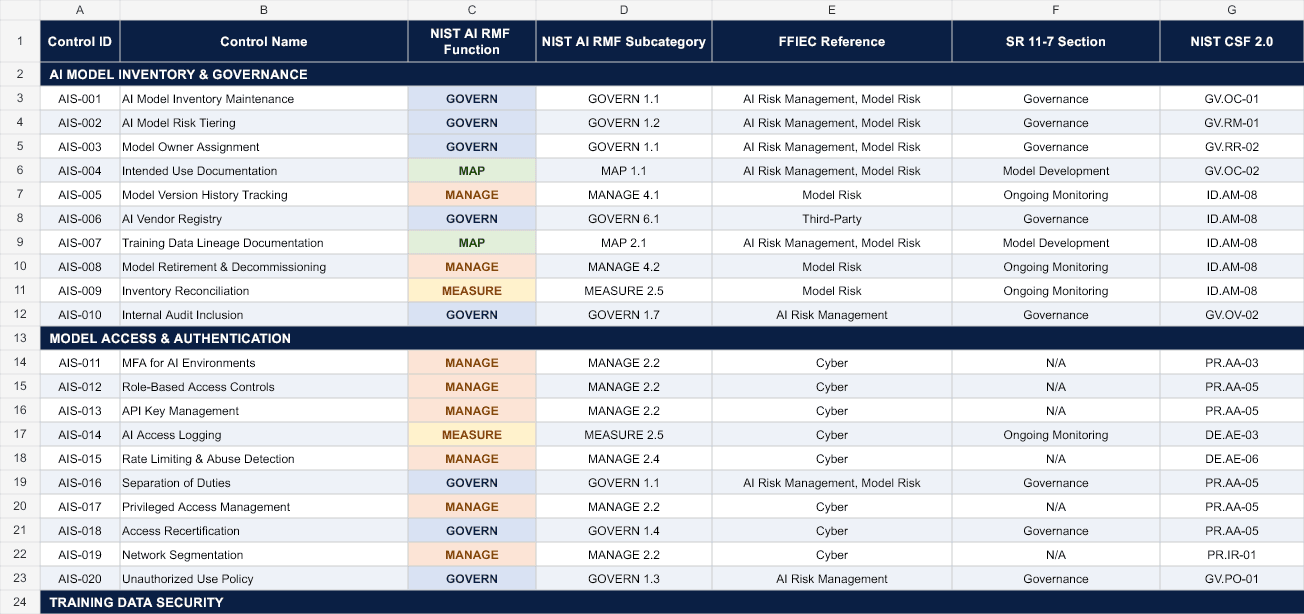Click cell "PR.AA-03"
Image resolution: width=1304 pixels, height=614 pixels.
coord(1232,362)
